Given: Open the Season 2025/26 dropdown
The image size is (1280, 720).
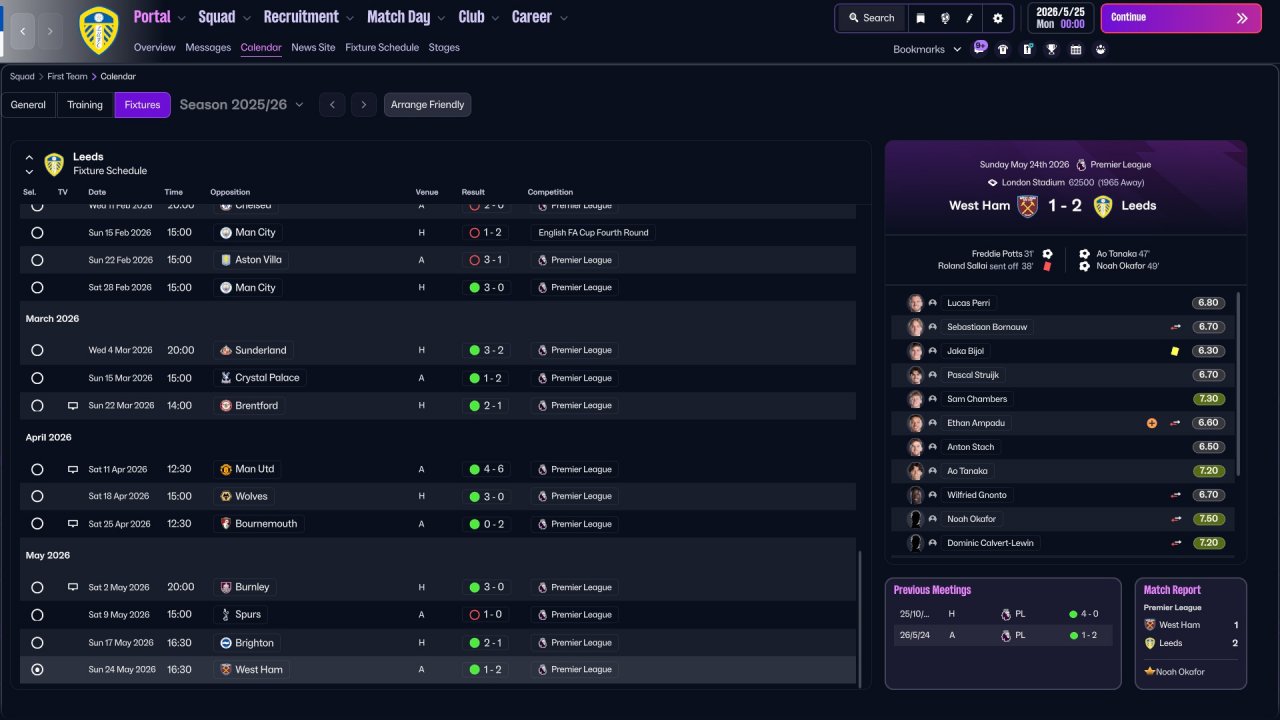Looking at the screenshot, I should [241, 105].
